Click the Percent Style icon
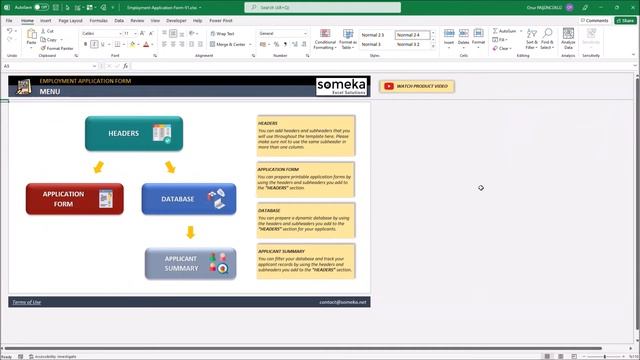Image resolution: width=640 pixels, height=360 pixels. pos(276,44)
